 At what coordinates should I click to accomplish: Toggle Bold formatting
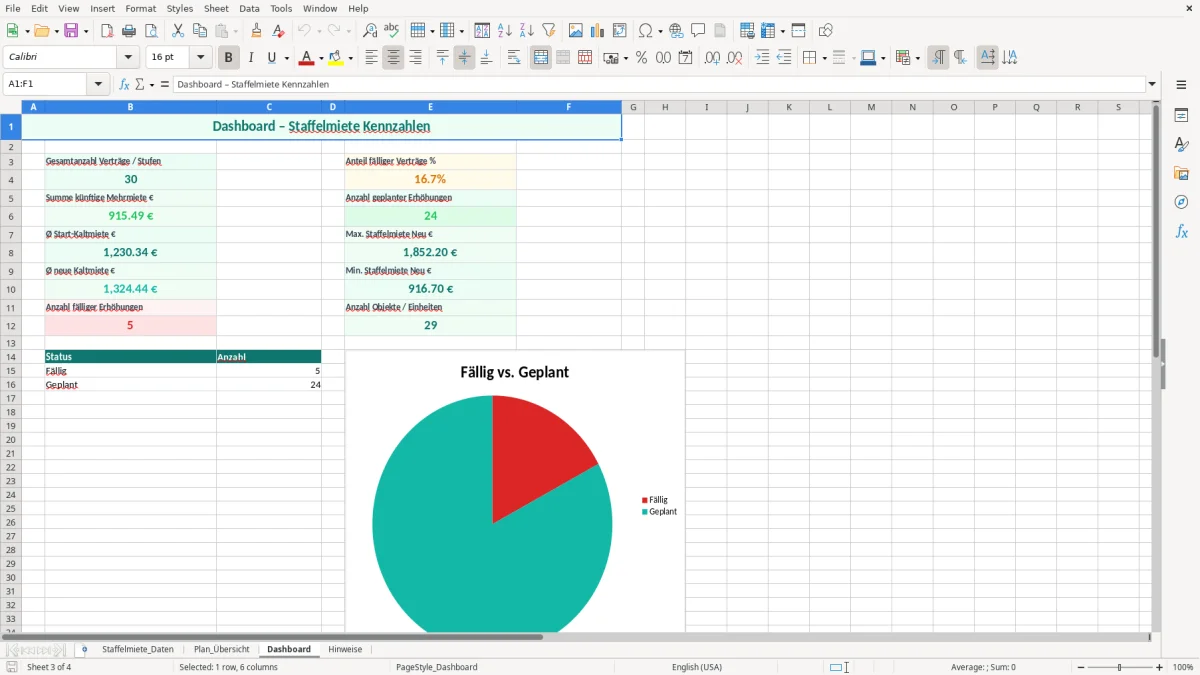point(229,58)
